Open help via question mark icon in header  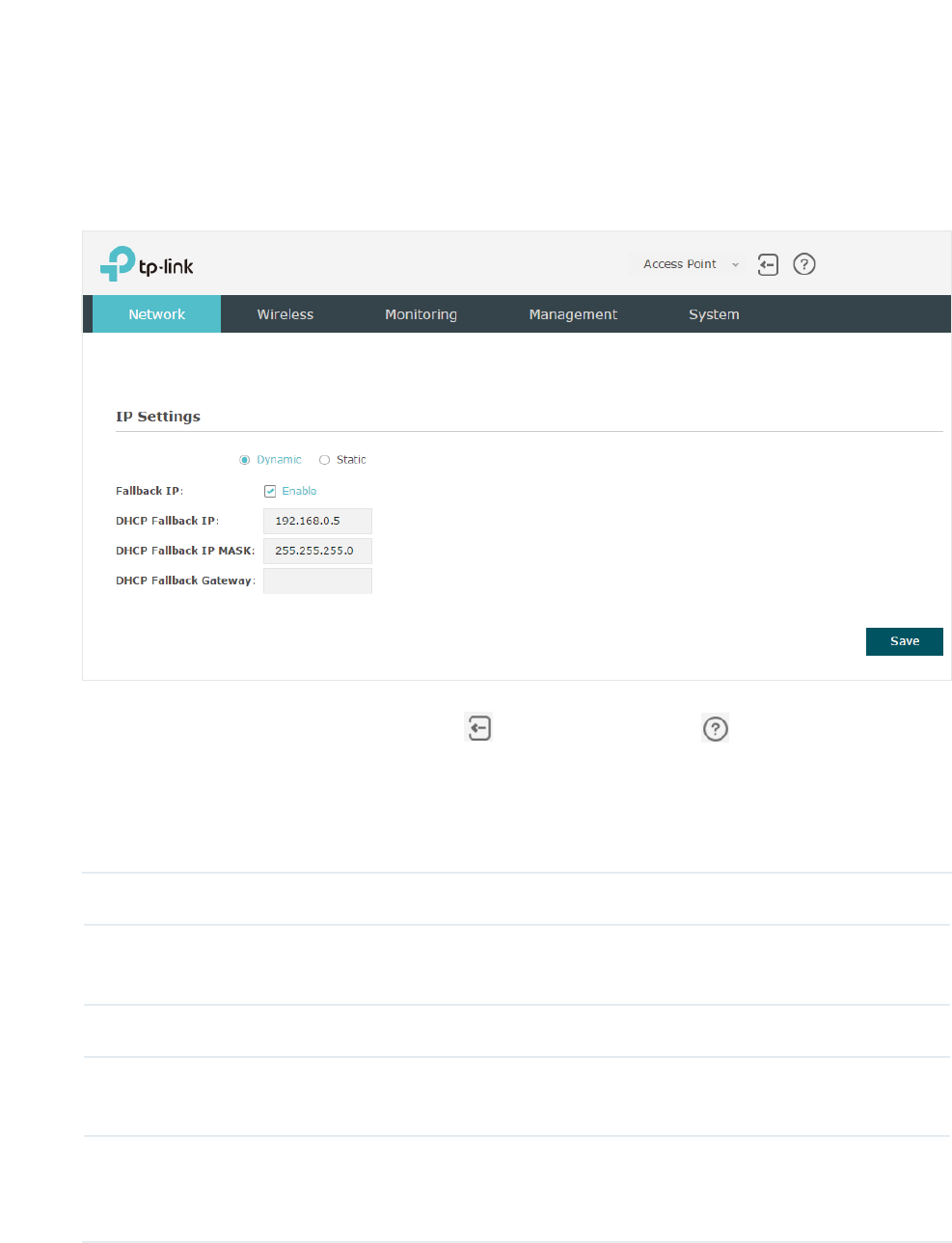click(x=804, y=264)
